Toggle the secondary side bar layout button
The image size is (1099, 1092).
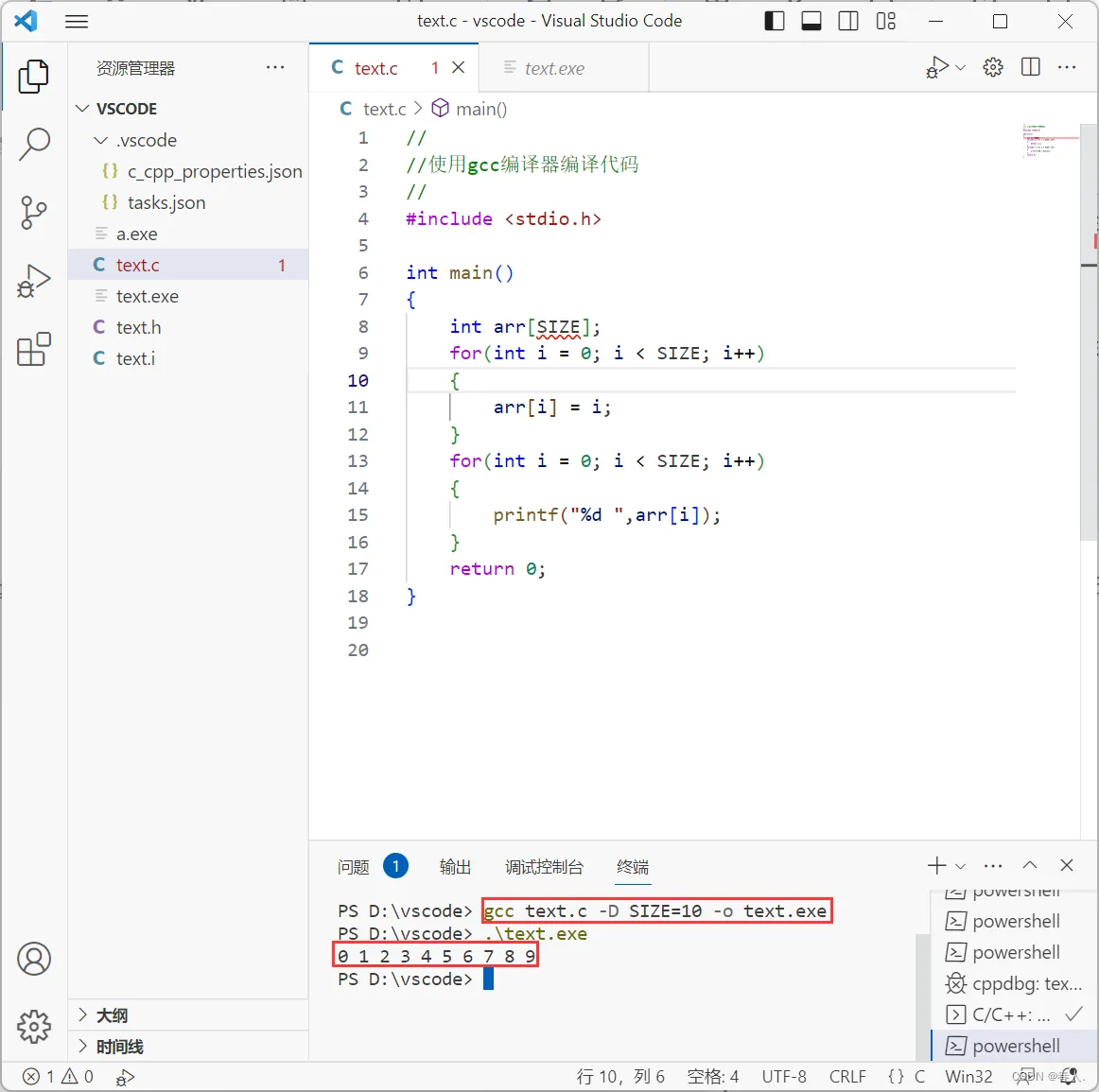(x=848, y=21)
